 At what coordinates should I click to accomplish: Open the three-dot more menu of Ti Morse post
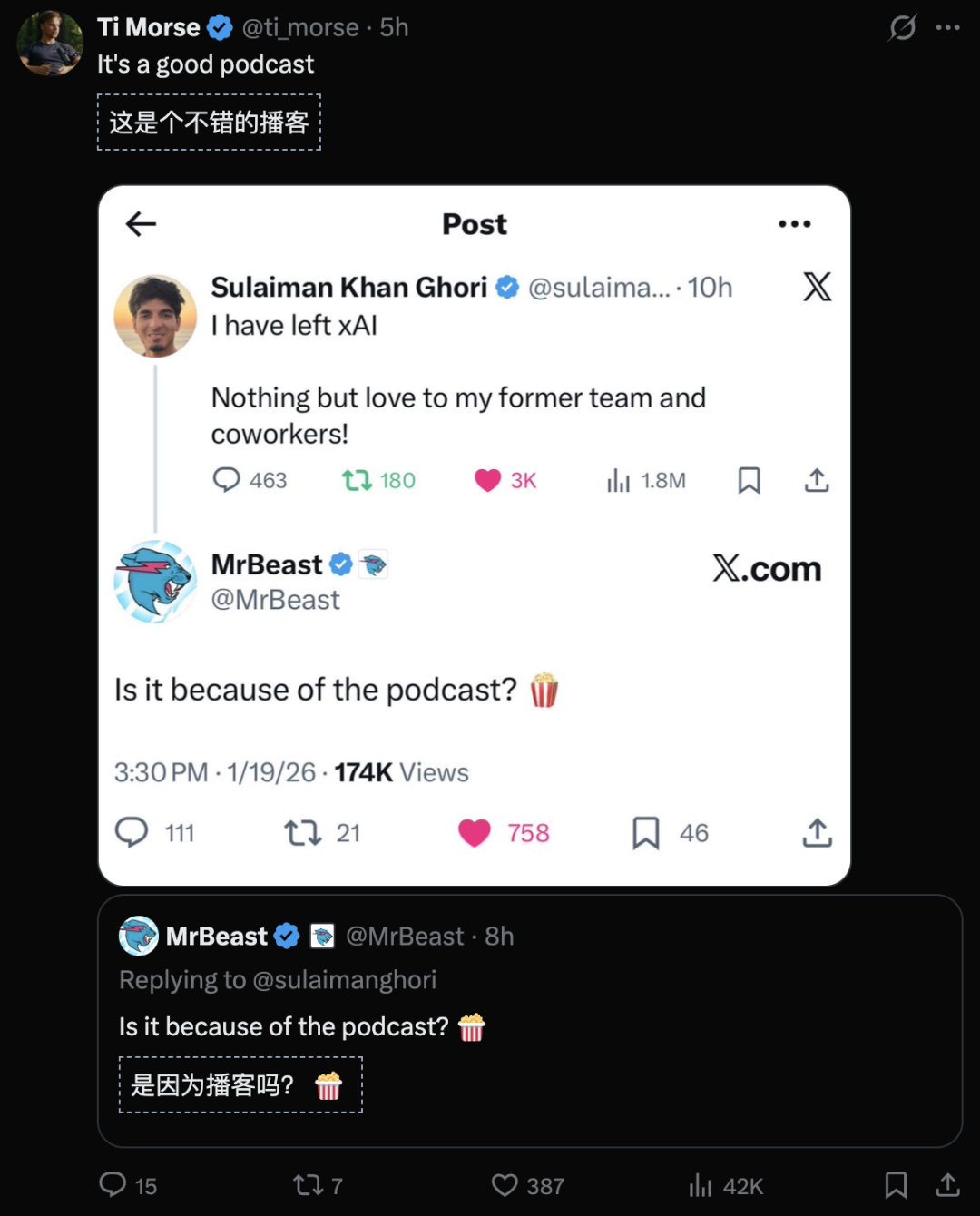point(947,28)
